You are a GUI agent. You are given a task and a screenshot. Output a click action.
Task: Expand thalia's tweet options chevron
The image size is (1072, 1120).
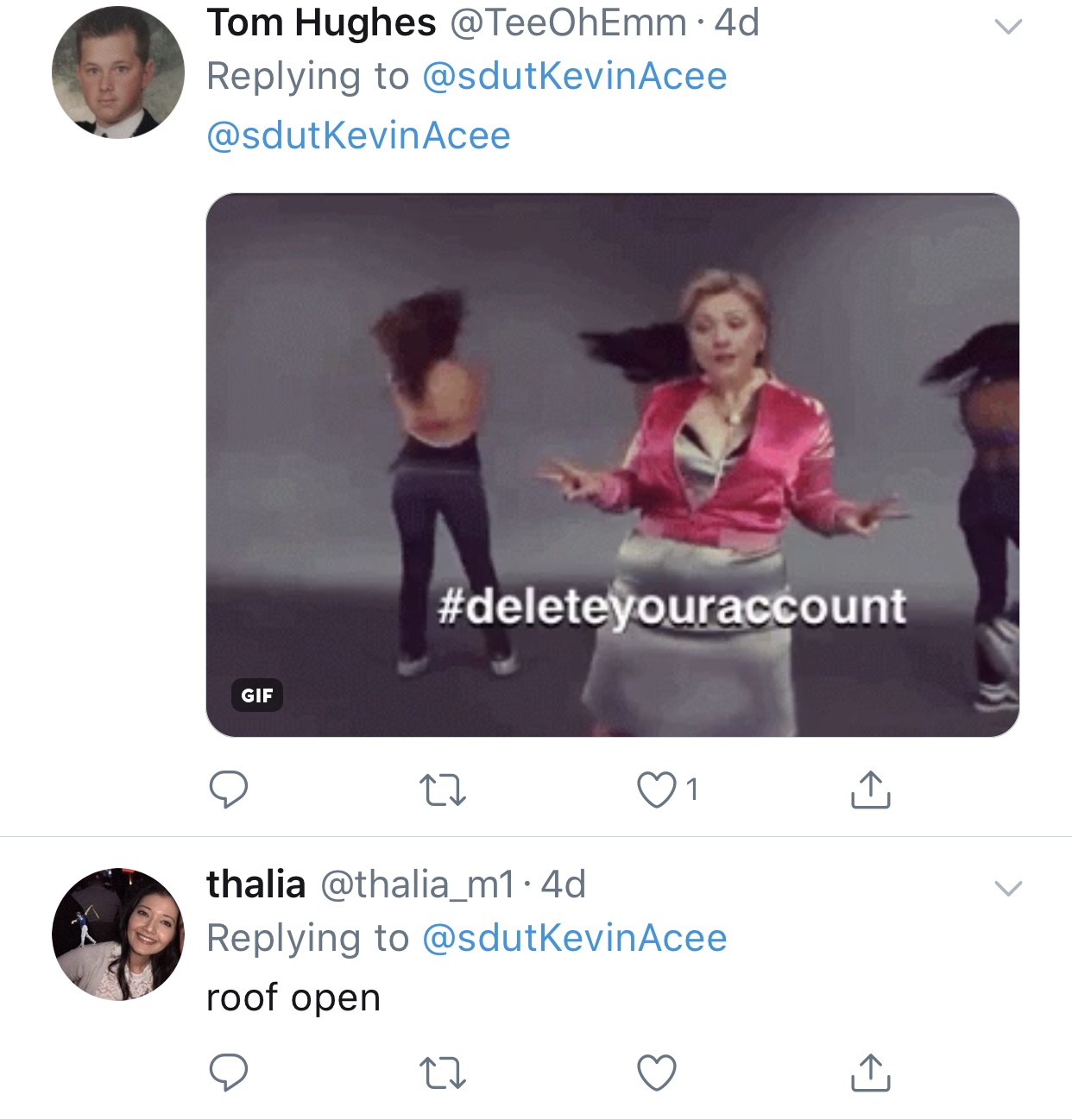click(1008, 888)
